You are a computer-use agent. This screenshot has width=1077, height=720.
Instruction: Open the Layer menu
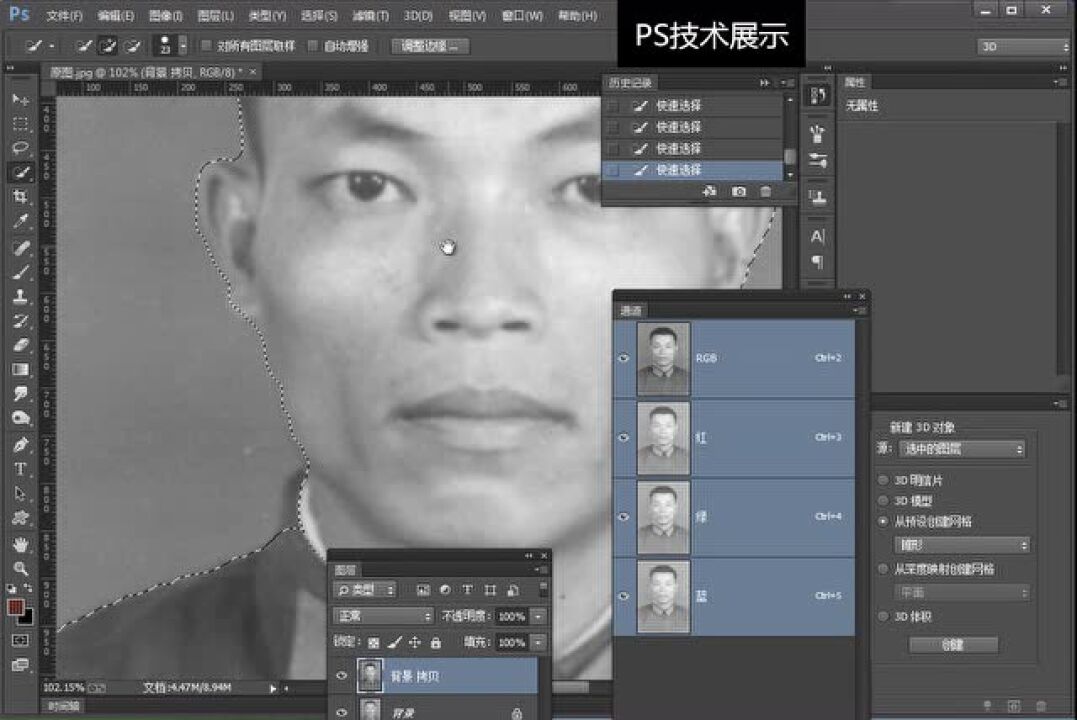pos(215,15)
